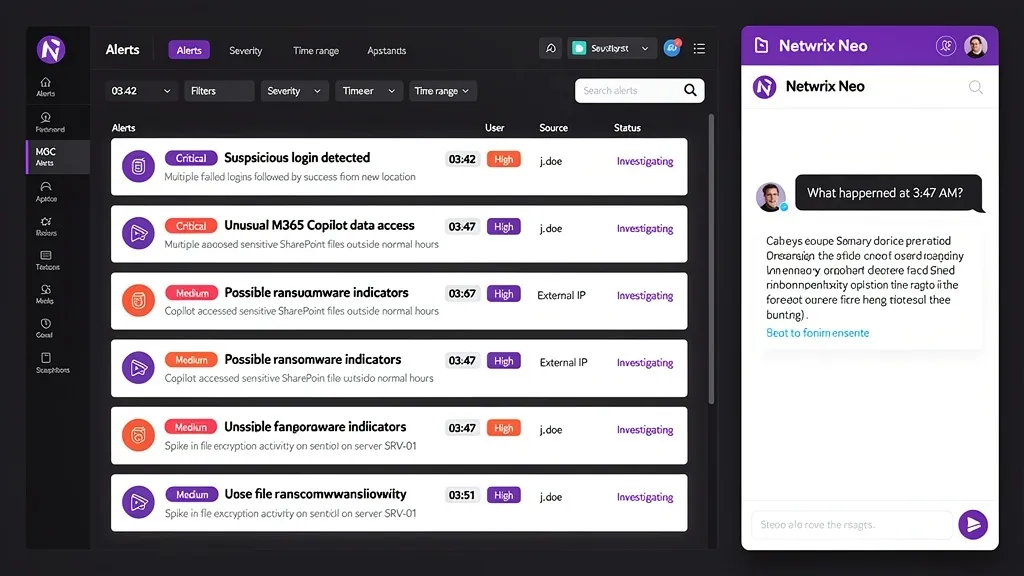Open the Apidoe sidebar icon
Screen dimensions: 1024x576
coord(46,191)
